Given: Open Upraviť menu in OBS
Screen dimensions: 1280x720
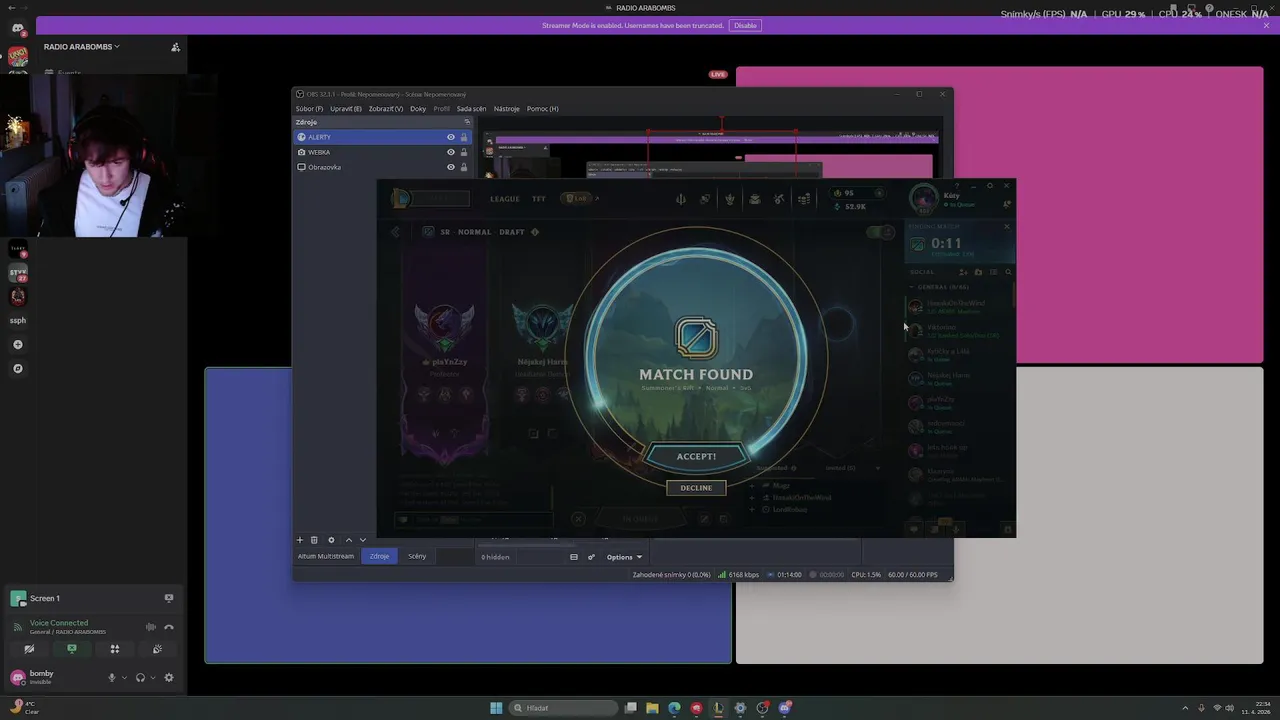Looking at the screenshot, I should pos(345,108).
